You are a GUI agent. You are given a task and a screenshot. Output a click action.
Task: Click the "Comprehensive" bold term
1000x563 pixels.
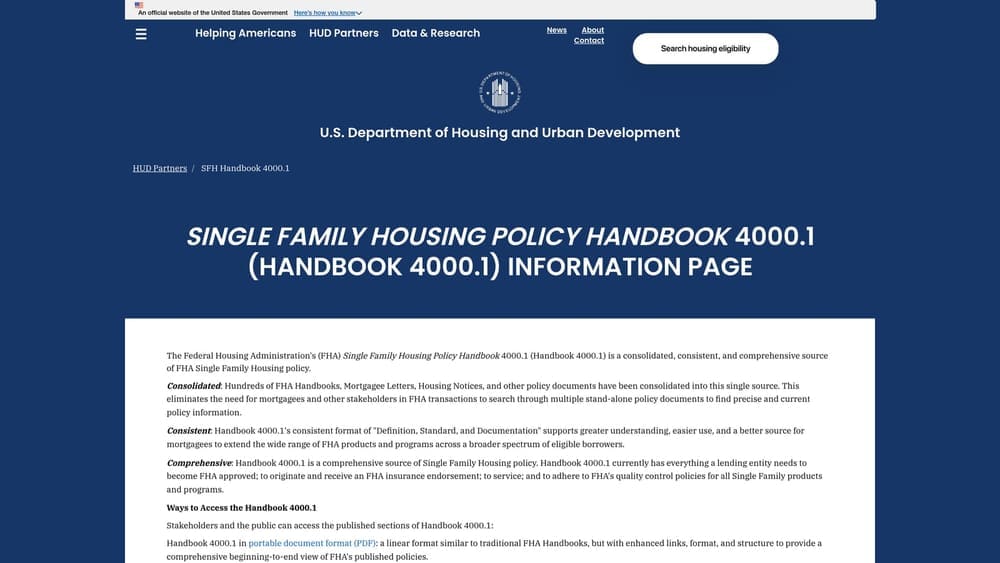pos(199,463)
